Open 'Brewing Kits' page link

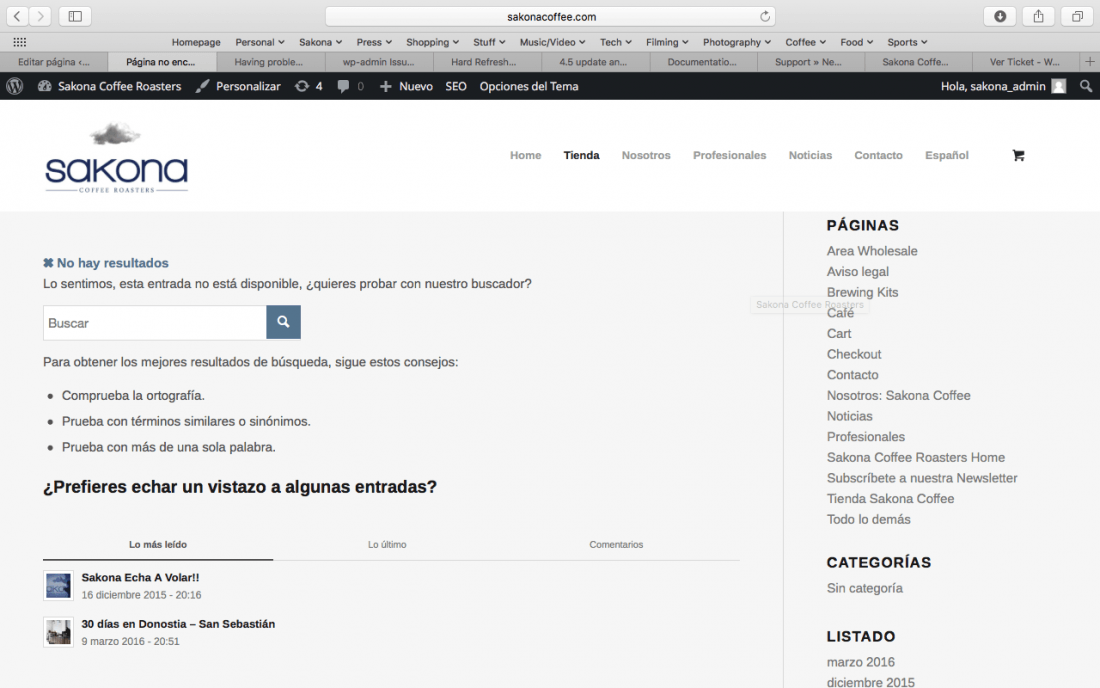point(862,292)
